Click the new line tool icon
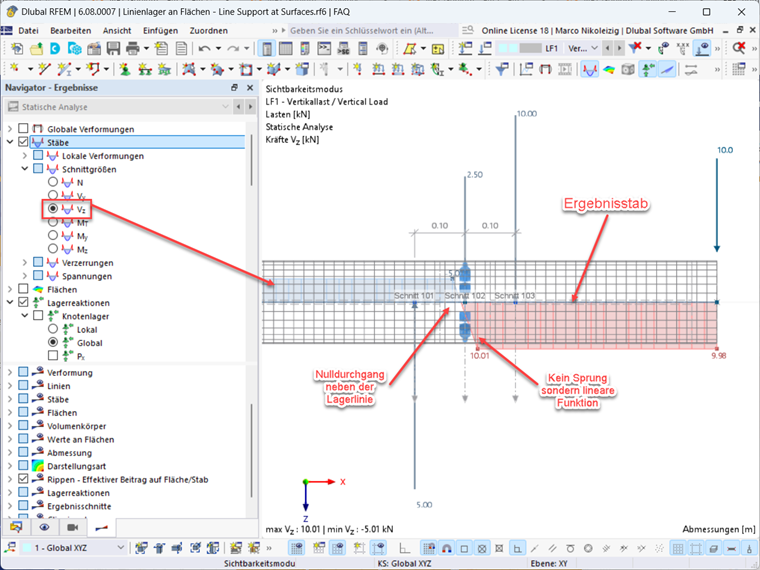760x570 pixels. click(45, 70)
